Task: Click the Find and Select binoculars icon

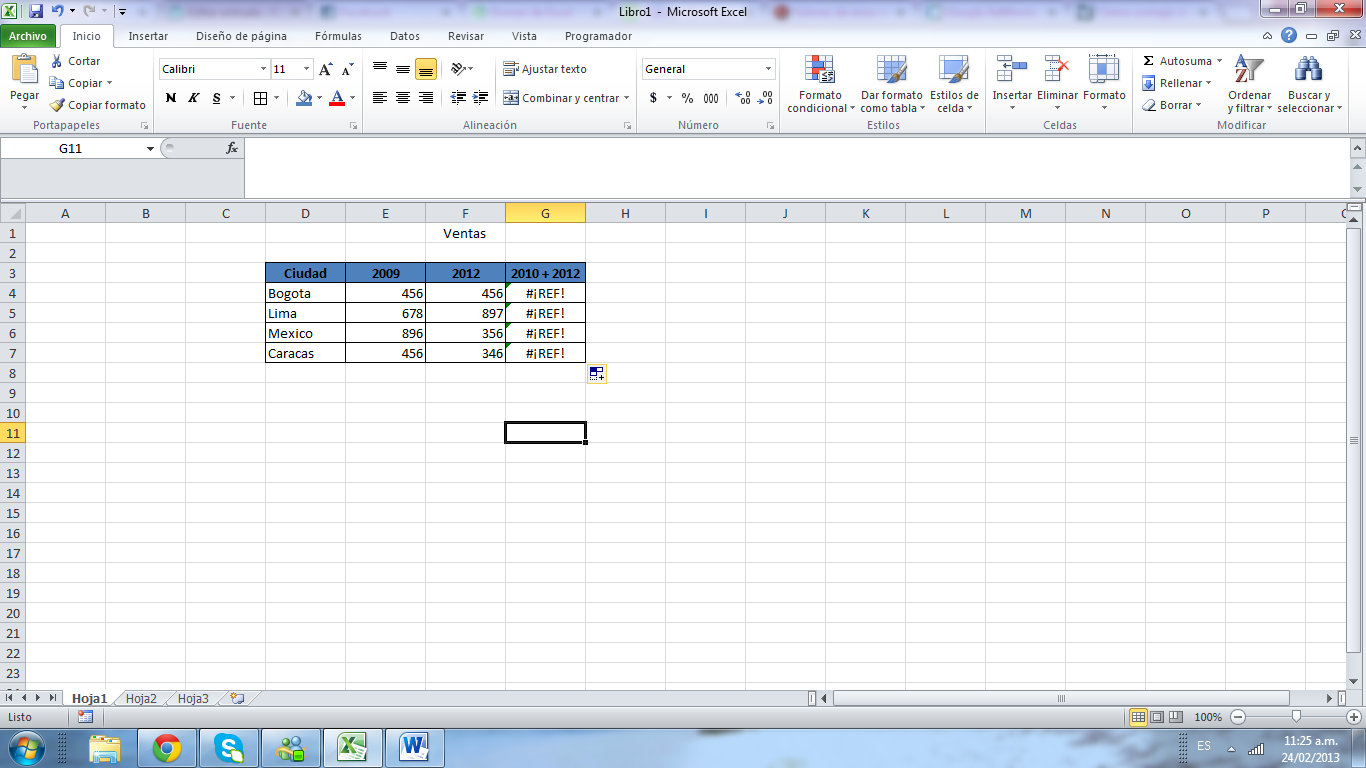Action: (1308, 70)
